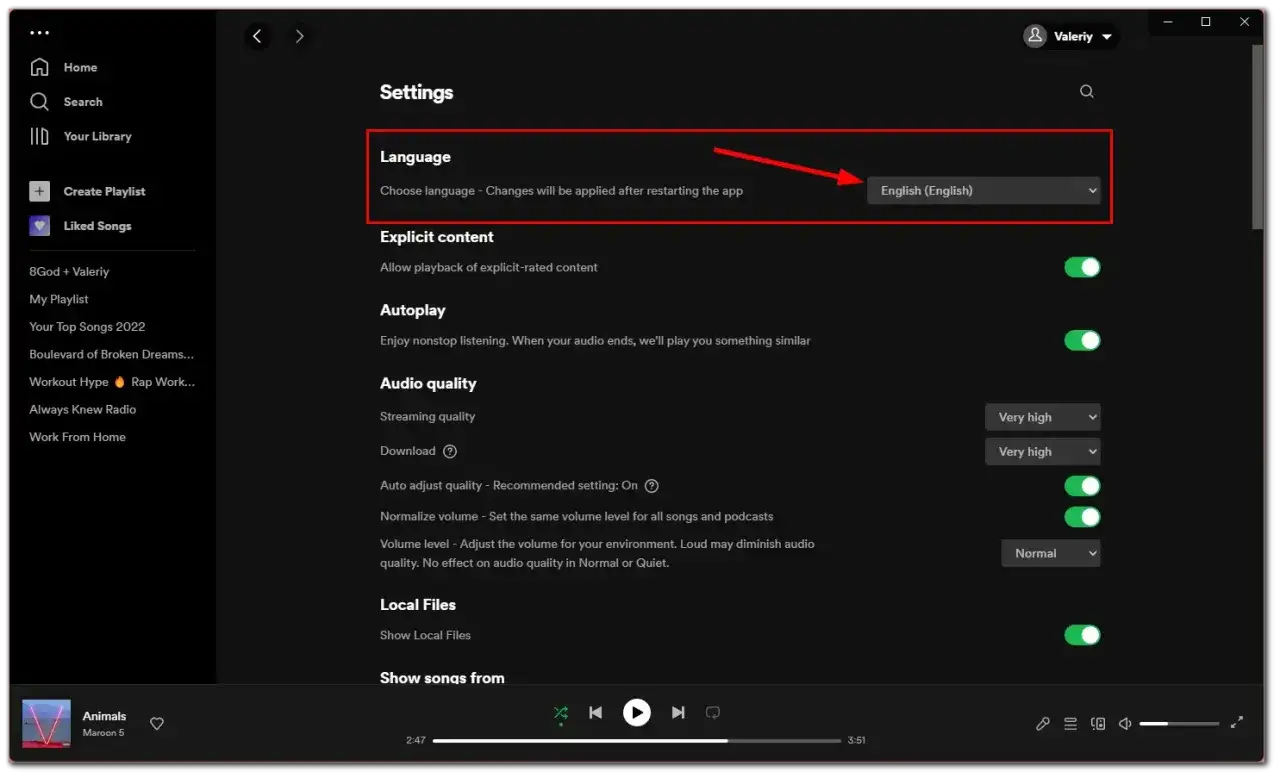
Task: Enter full screen playback mode
Action: point(1237,722)
